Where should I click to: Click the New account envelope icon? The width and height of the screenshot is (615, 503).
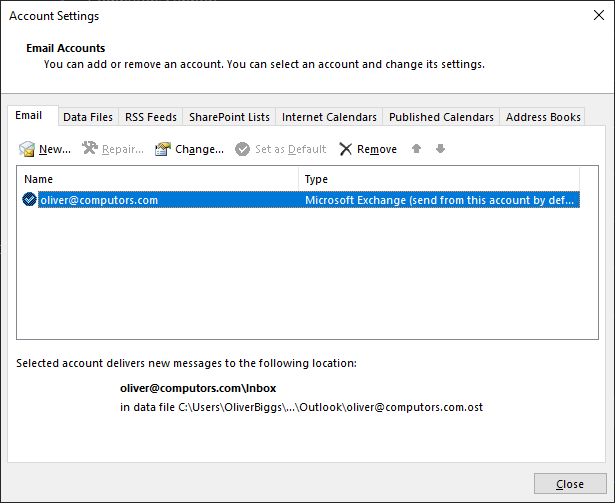(27, 149)
